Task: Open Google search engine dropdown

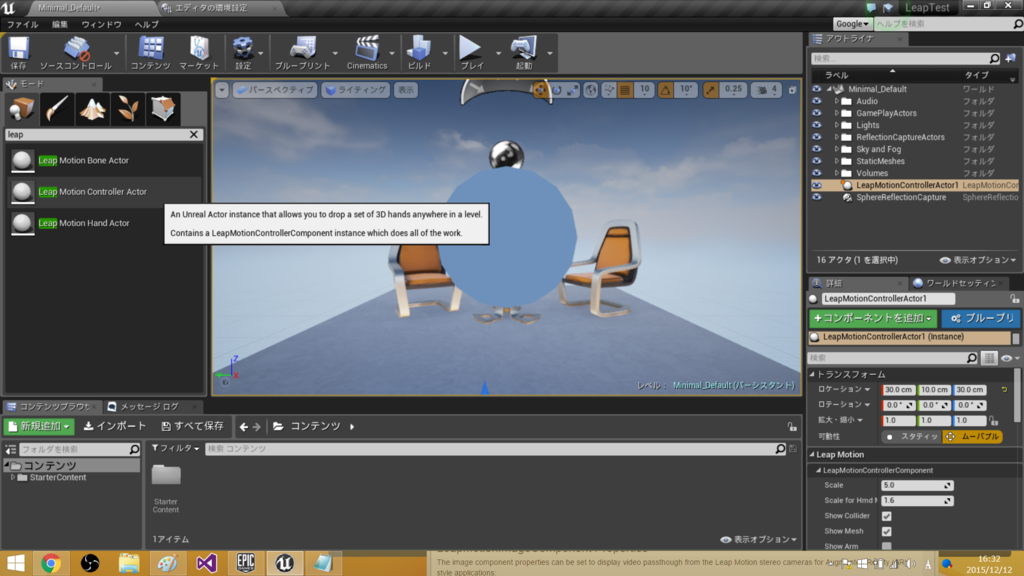Action: (853, 24)
